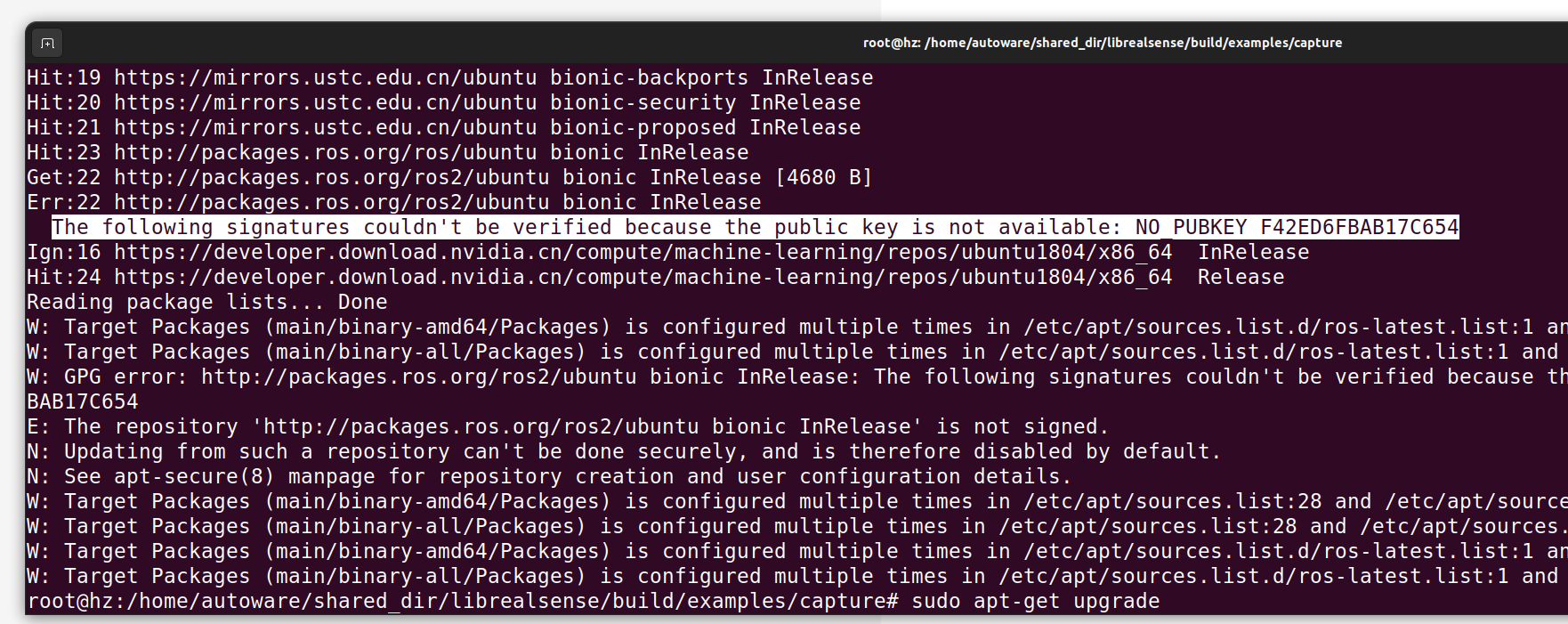
Task: Click the Hit:20 bionic-security InRelease line
Action: tap(443, 102)
